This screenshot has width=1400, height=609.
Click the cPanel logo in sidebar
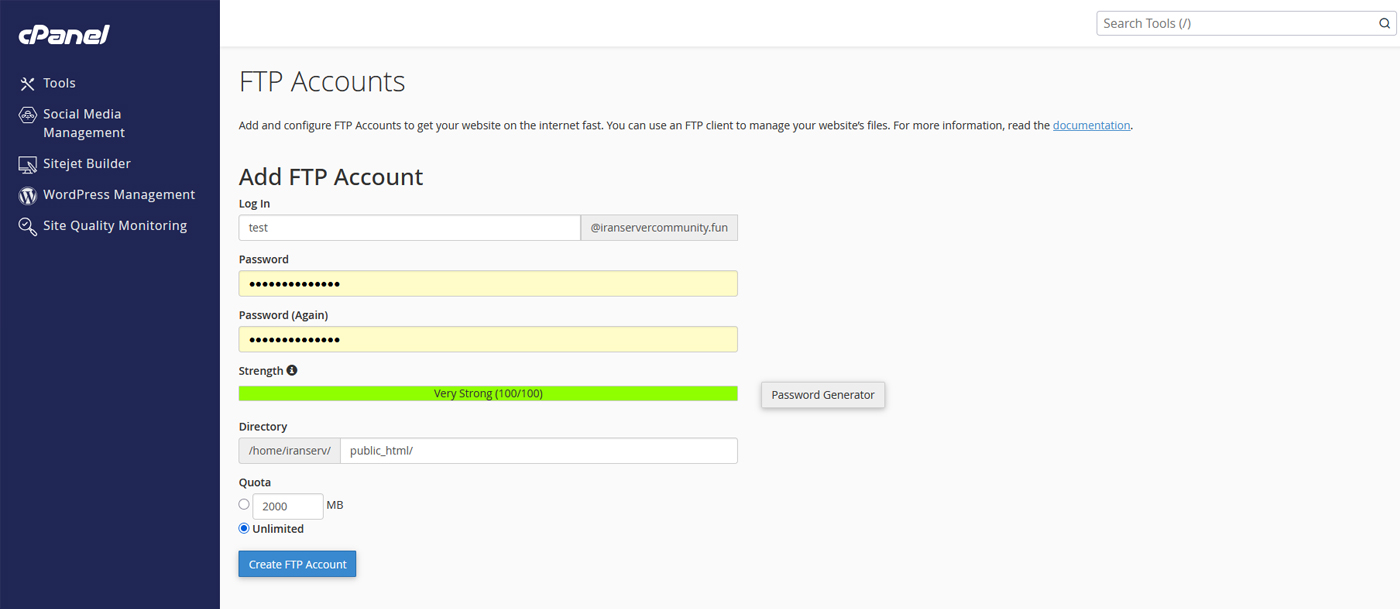[64, 35]
